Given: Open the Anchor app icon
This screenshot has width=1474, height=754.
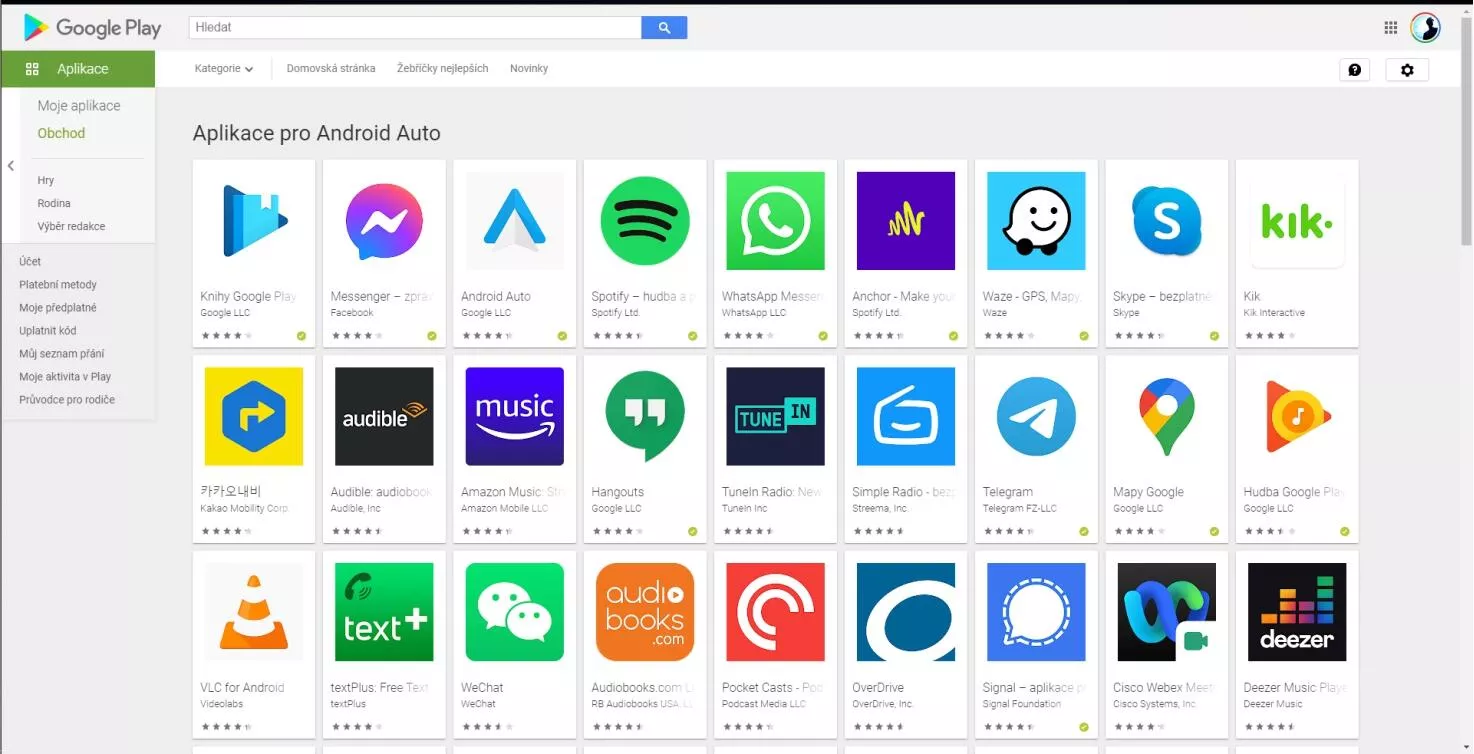Looking at the screenshot, I should (906, 221).
